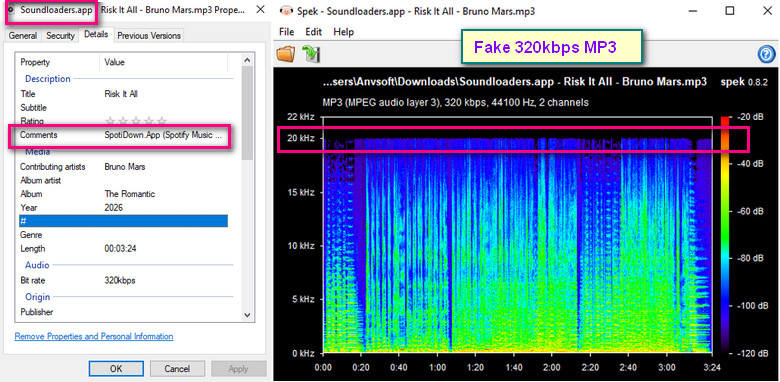The width and height of the screenshot is (780, 382).
Task: Open the Edit menu in Spek
Action: (313, 32)
